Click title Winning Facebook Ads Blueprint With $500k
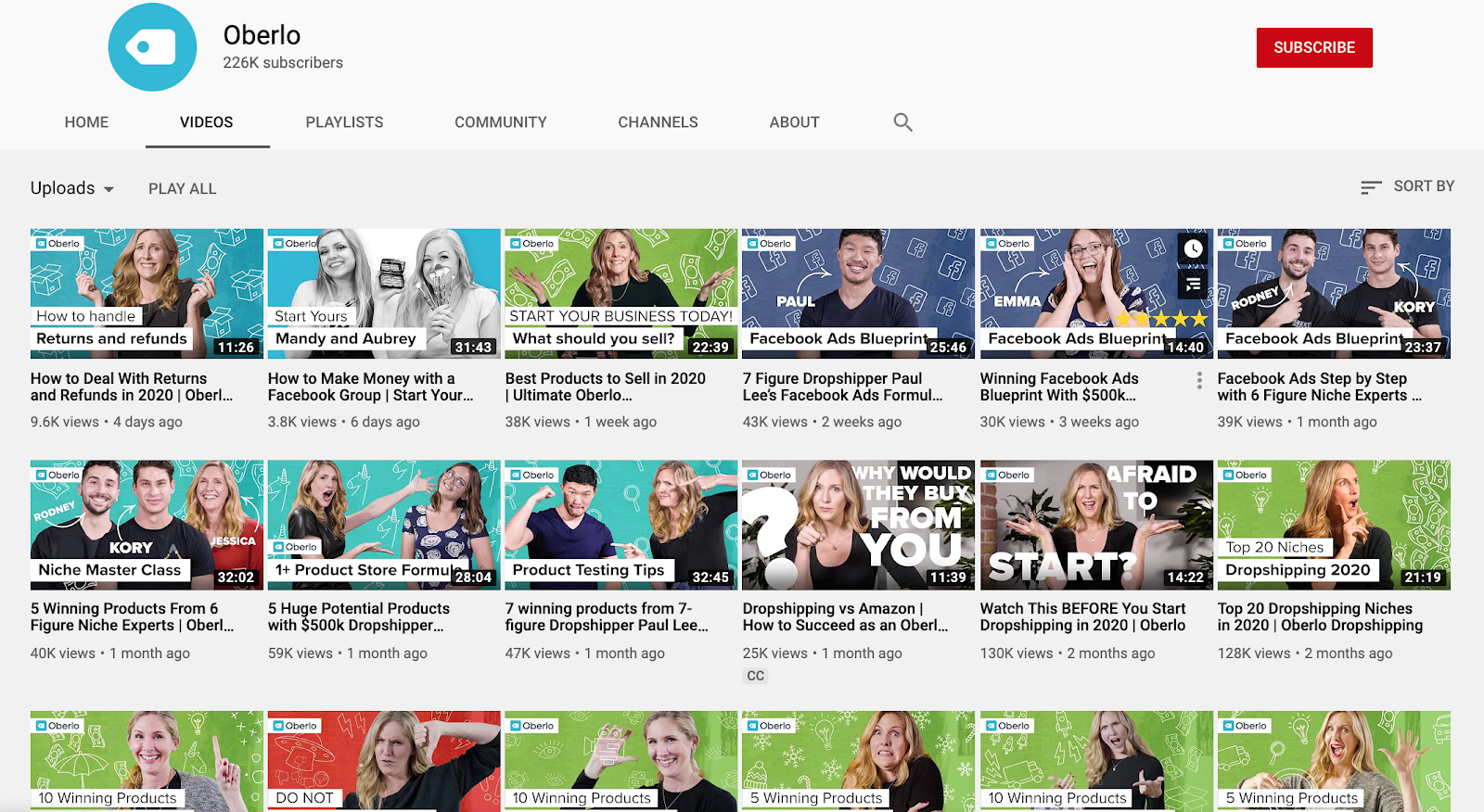 1059,387
